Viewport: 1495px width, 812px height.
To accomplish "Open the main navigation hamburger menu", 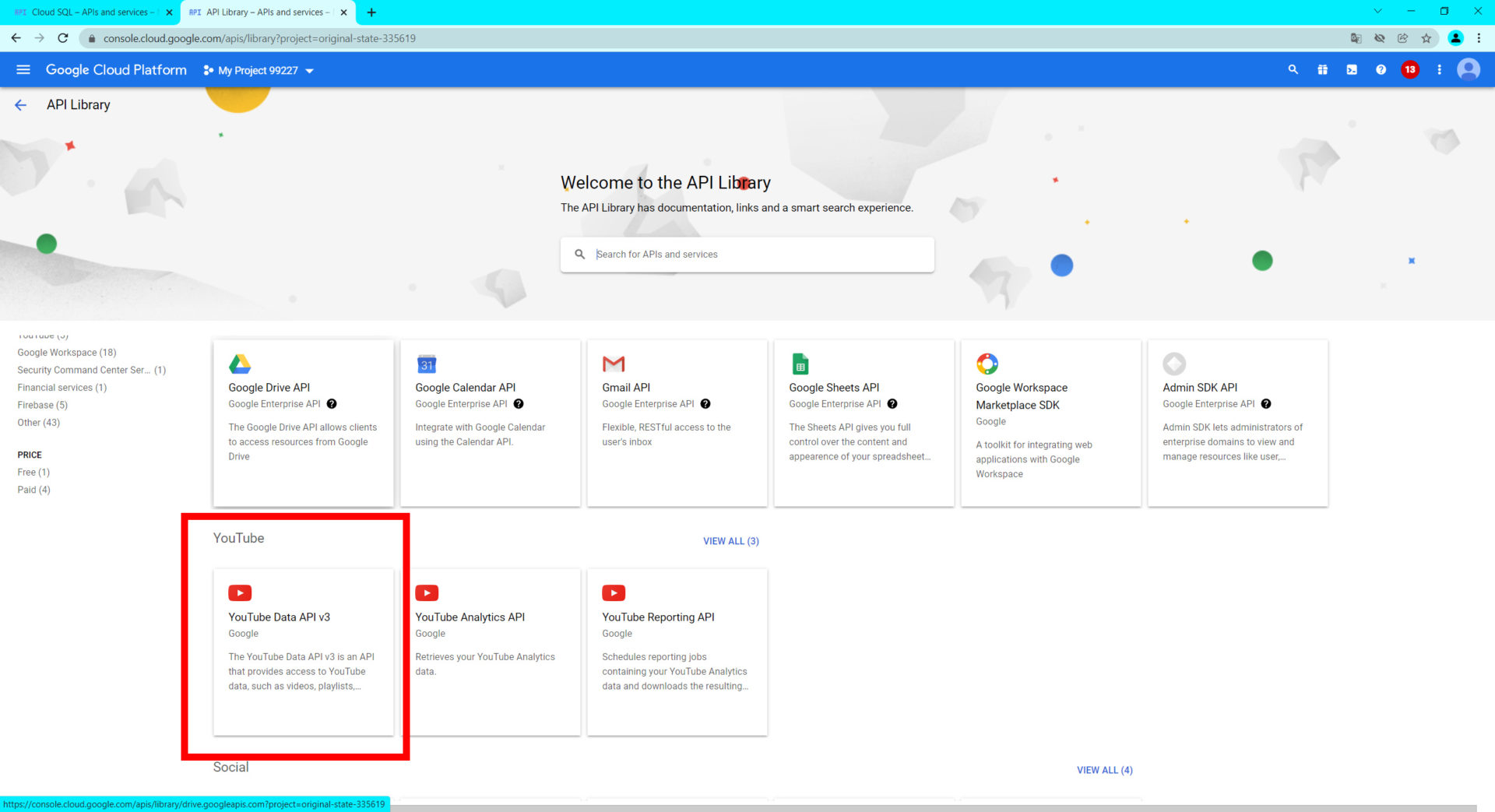I will [x=23, y=70].
